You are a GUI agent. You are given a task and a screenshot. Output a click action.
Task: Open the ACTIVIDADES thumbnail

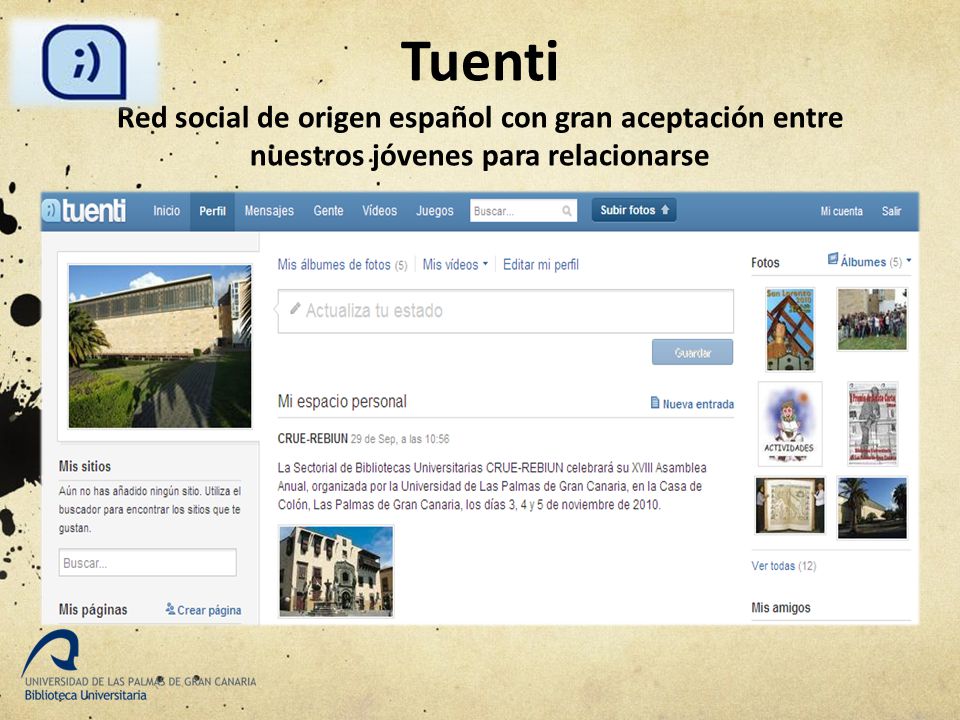coord(790,424)
